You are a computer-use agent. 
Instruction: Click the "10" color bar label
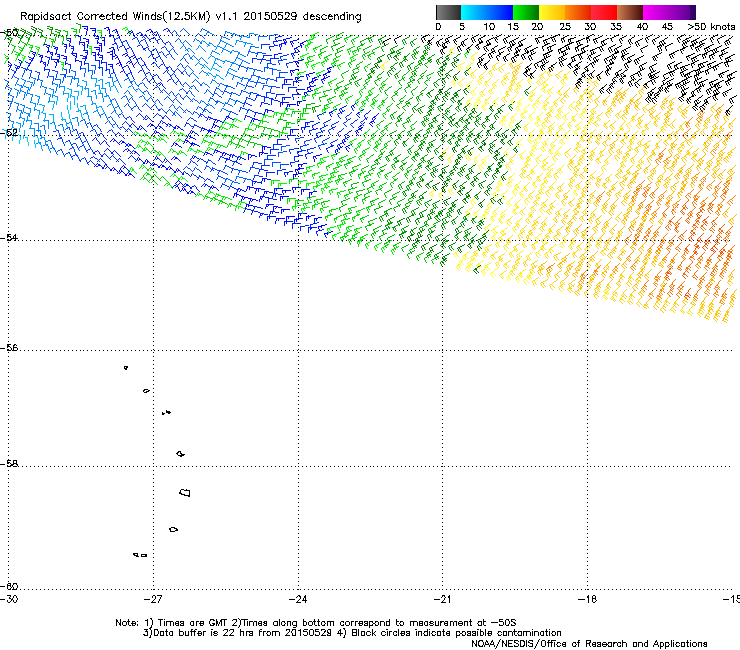point(489,26)
